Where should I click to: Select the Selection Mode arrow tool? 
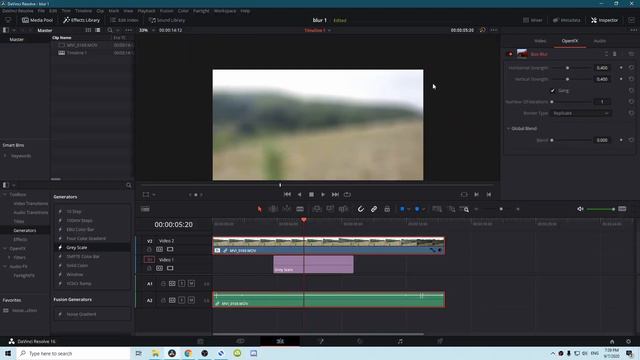coord(260,209)
